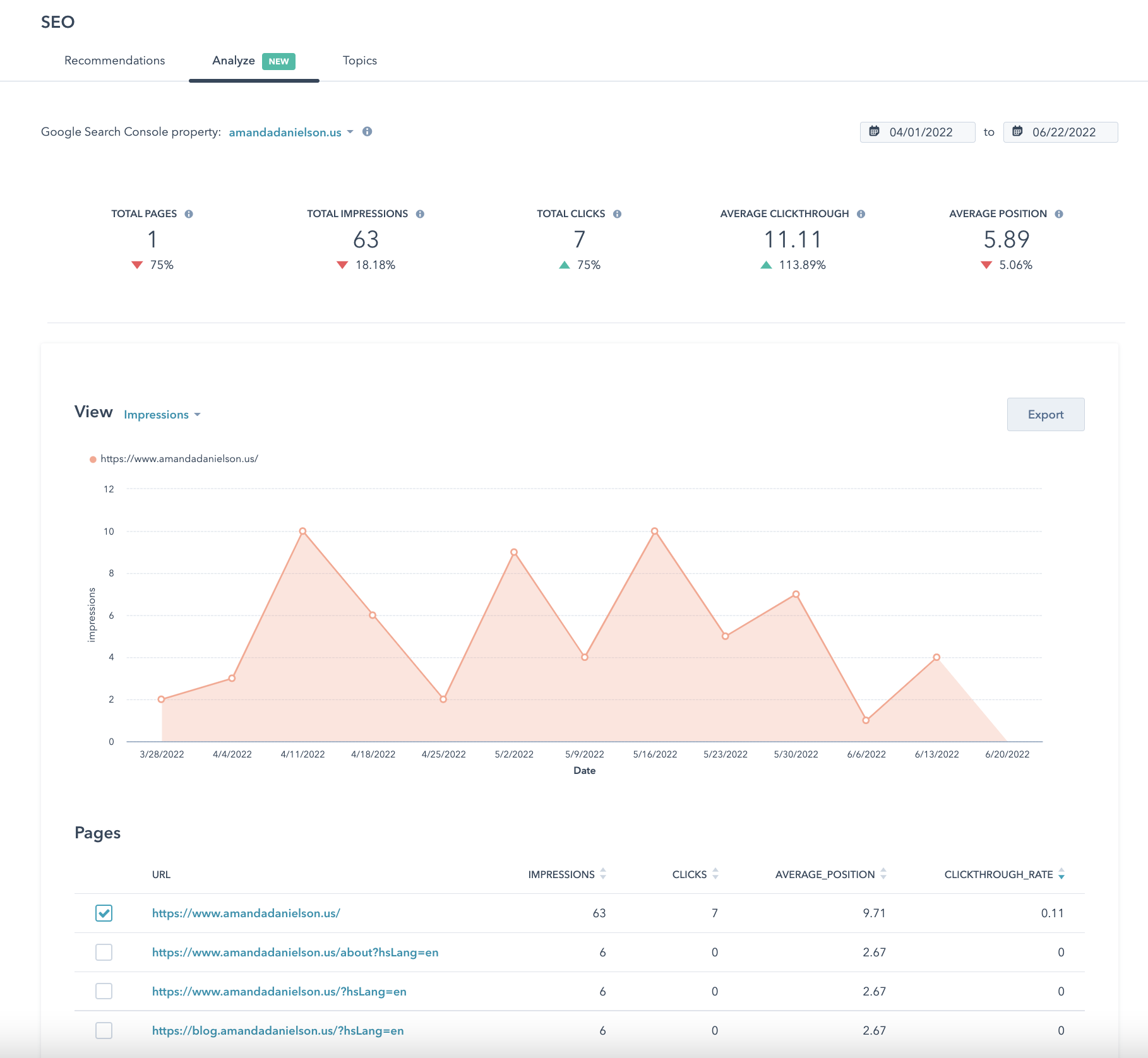Click the 9.71 average position cell
Screen dimensions: 1148x1058
click(x=874, y=913)
